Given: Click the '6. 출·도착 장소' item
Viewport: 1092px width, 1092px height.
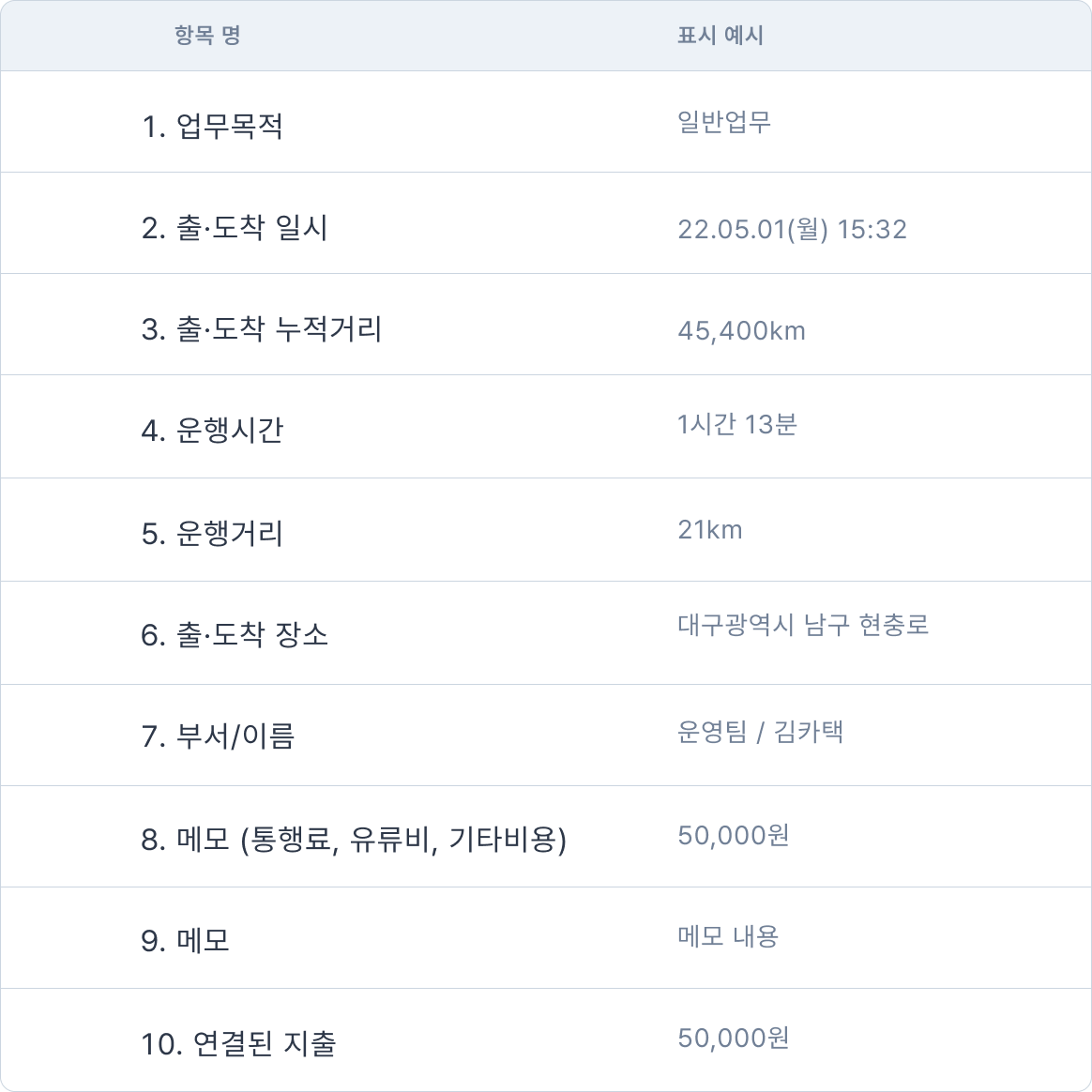Looking at the screenshot, I should coord(235,635).
